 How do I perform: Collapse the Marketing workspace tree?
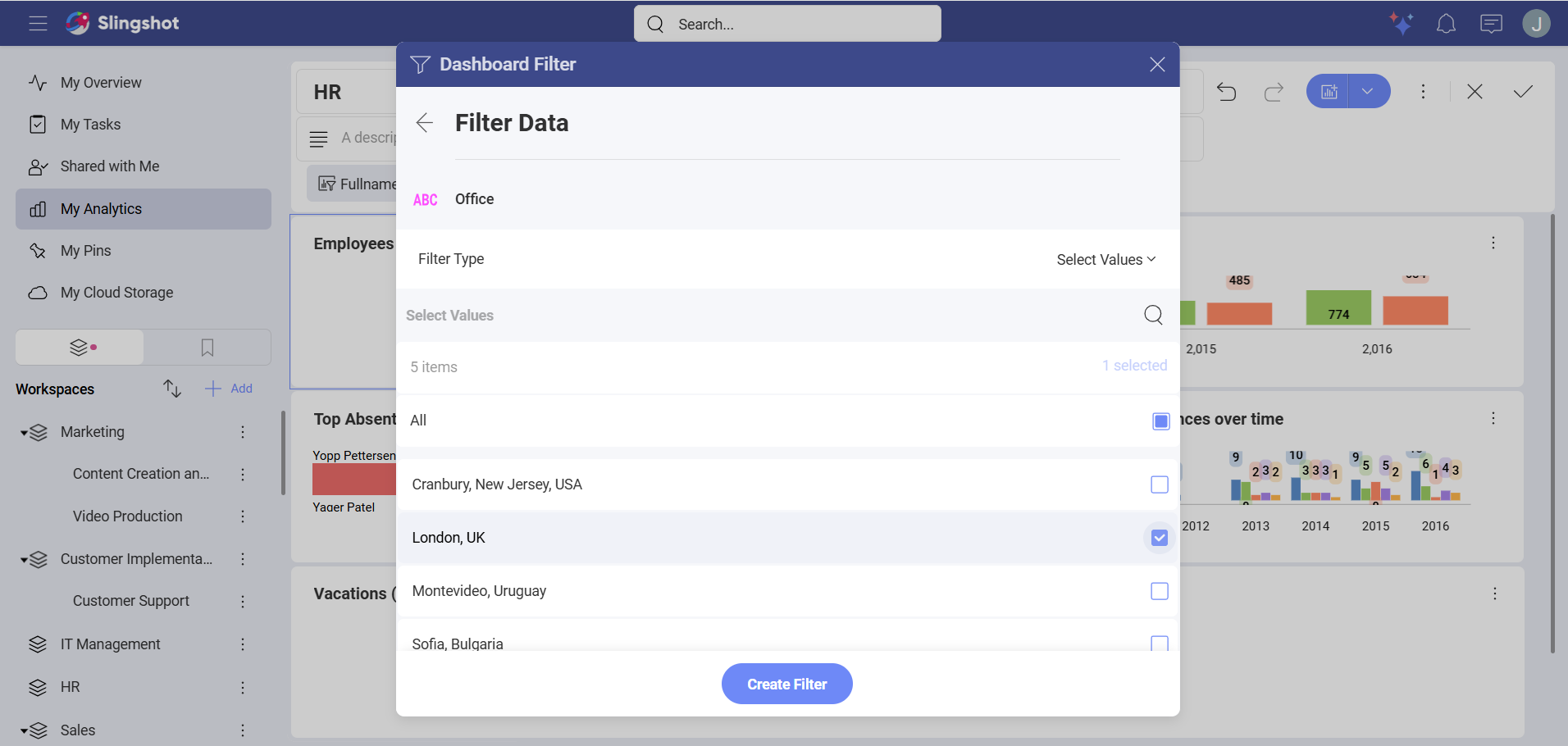click(x=25, y=433)
